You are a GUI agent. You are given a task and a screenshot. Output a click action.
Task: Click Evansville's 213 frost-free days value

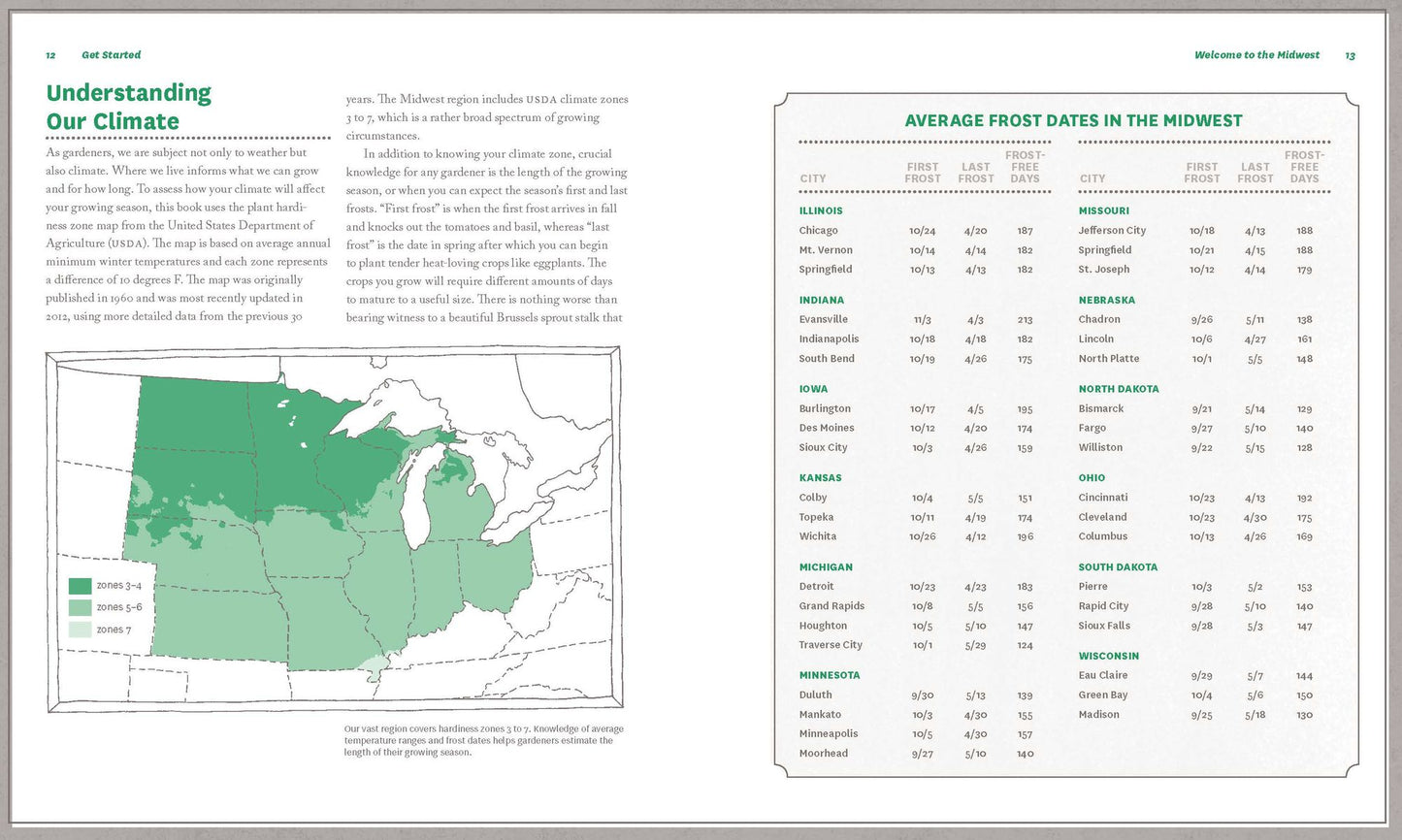(1026, 320)
